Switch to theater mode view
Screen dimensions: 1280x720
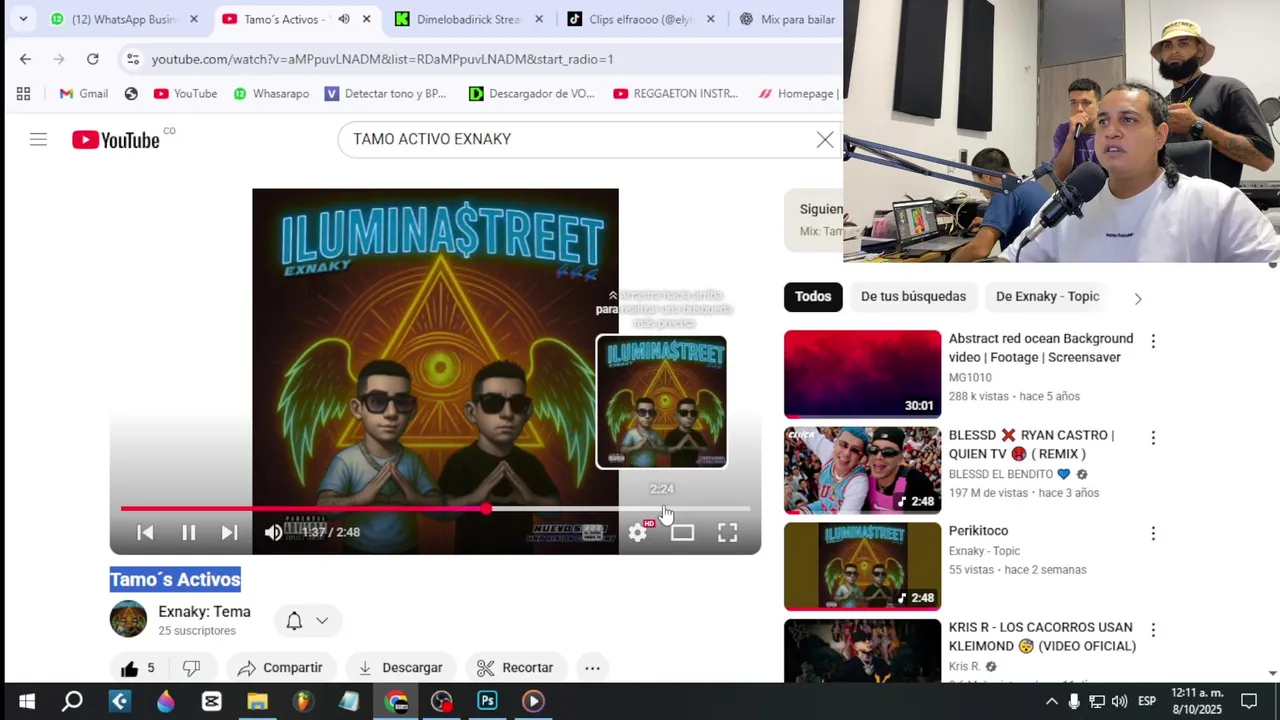pyautogui.click(x=682, y=533)
